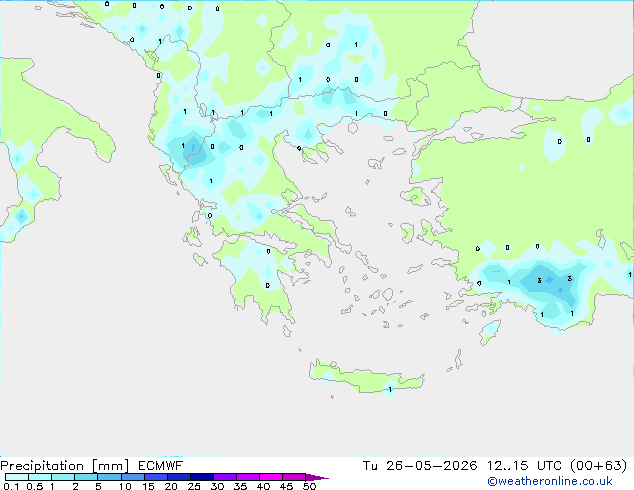Select the 5–10 mm legend color box

[x=109, y=477]
